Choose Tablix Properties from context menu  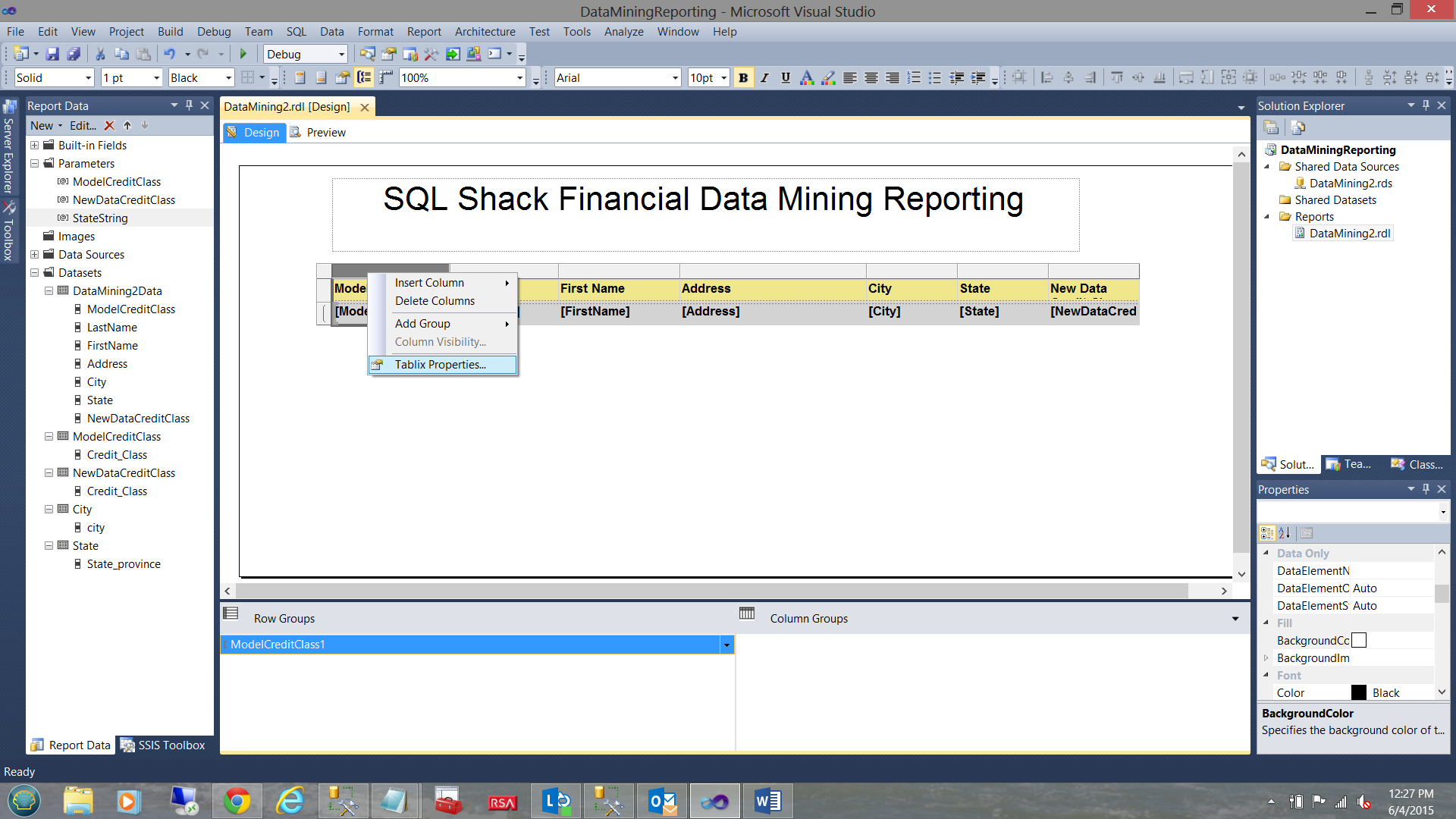[x=440, y=365]
